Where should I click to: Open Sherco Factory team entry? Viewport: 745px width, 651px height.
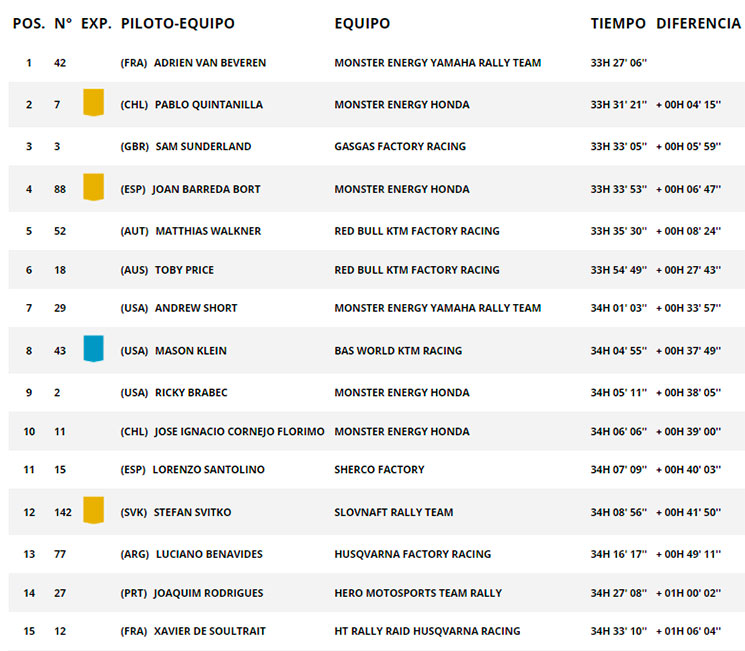tap(379, 469)
